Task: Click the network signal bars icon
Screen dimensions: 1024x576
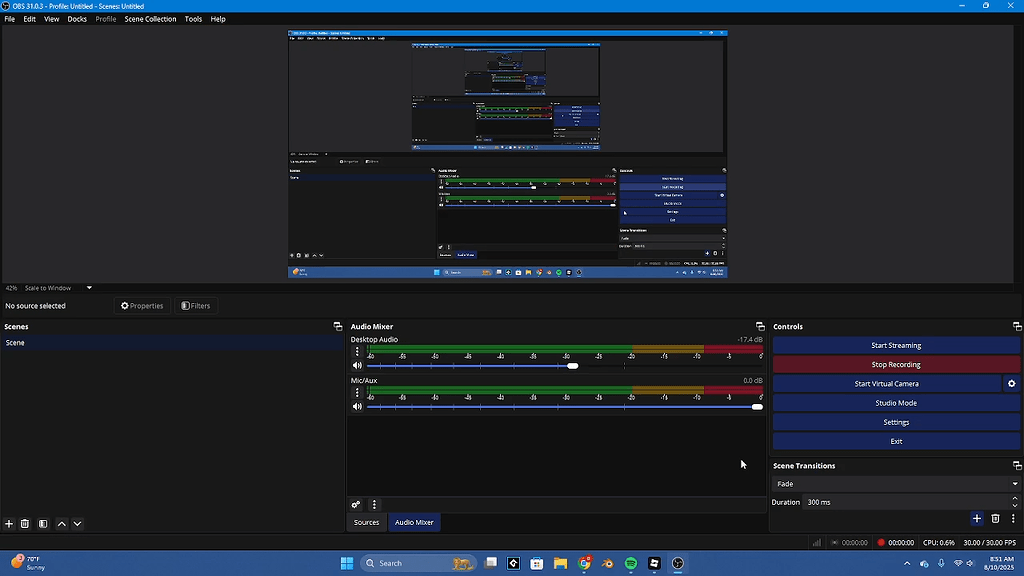Action: (x=816, y=543)
